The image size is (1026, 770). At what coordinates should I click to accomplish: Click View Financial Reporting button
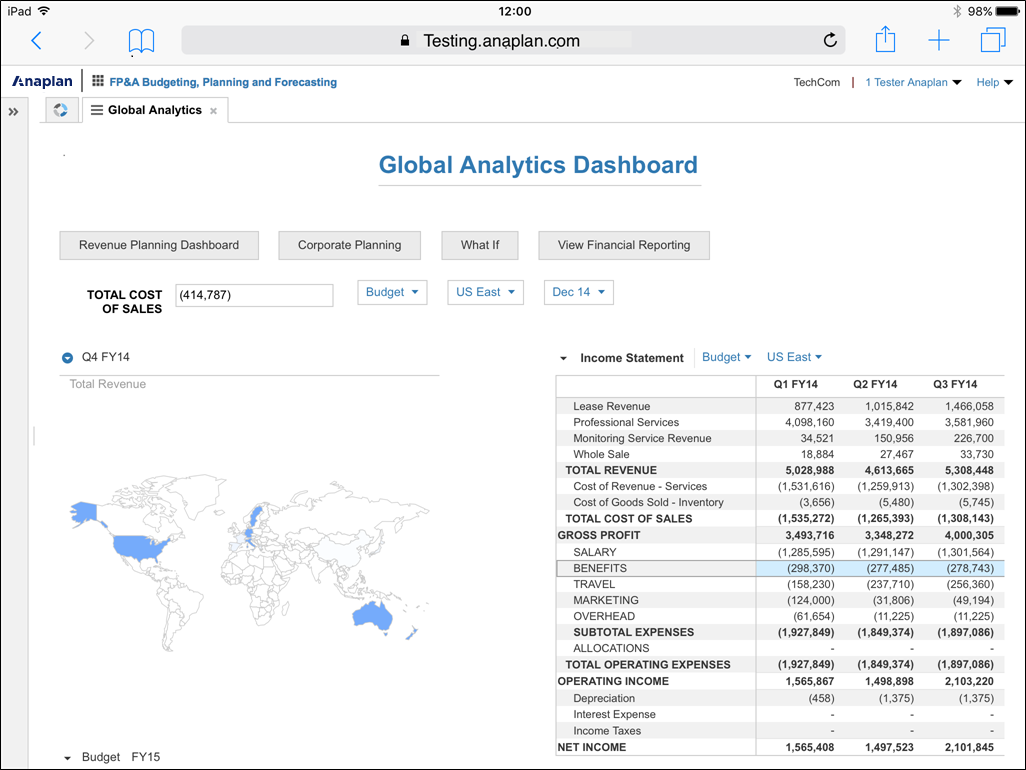pyautogui.click(x=624, y=245)
